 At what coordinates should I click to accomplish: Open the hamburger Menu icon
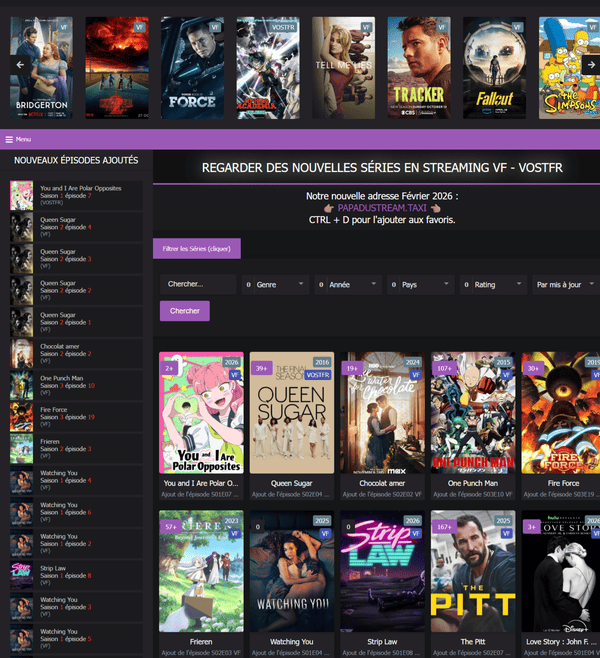(x=9, y=139)
